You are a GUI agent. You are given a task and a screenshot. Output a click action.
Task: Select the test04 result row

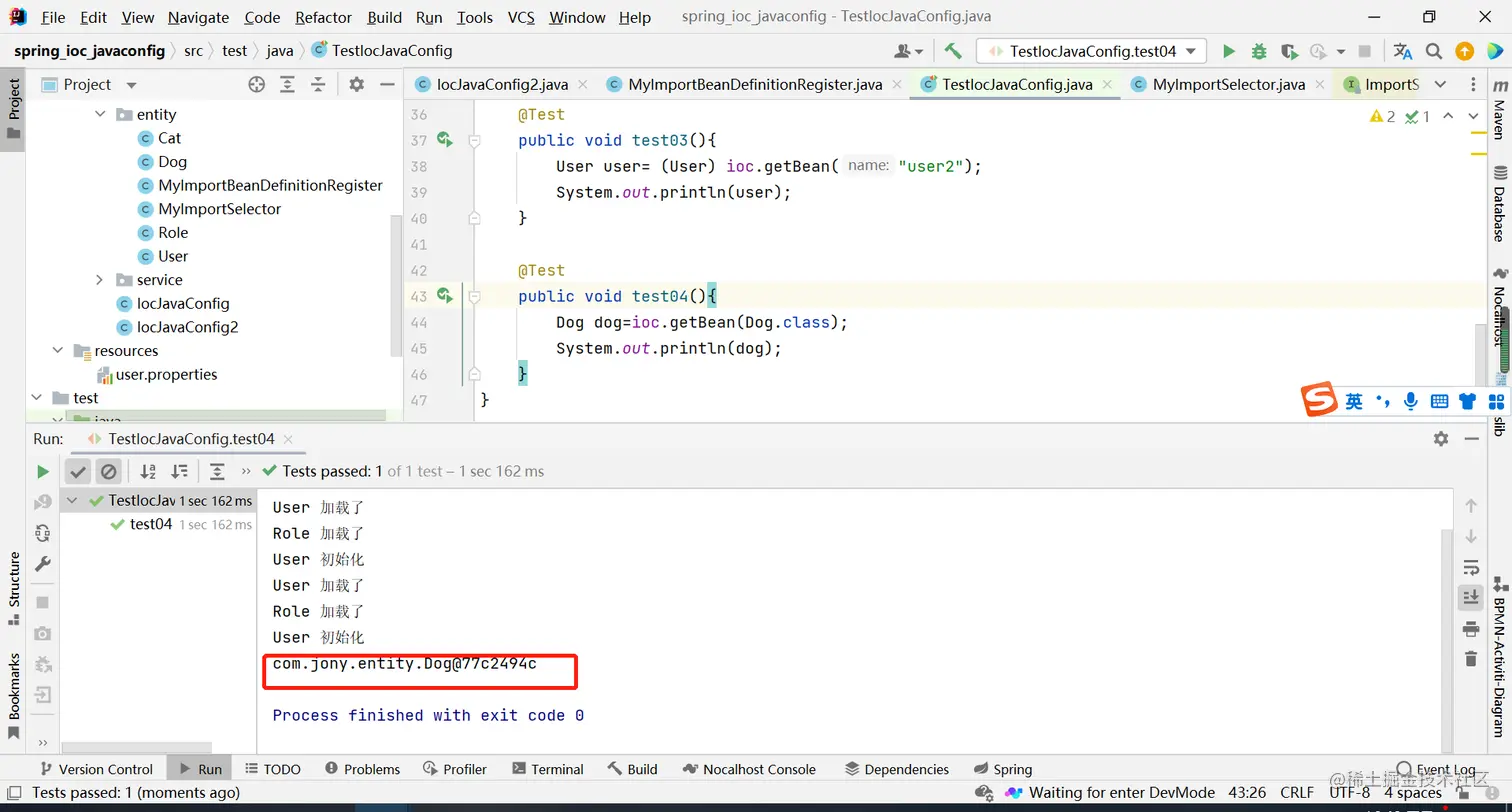[x=159, y=525]
